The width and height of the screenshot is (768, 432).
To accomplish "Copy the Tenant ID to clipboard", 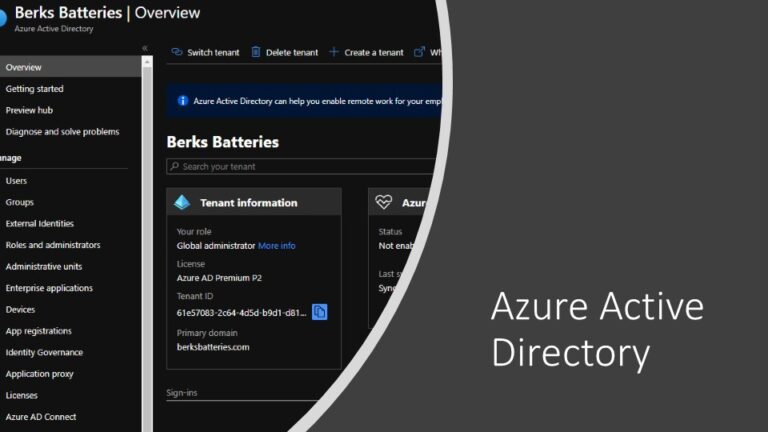I will click(x=320, y=312).
